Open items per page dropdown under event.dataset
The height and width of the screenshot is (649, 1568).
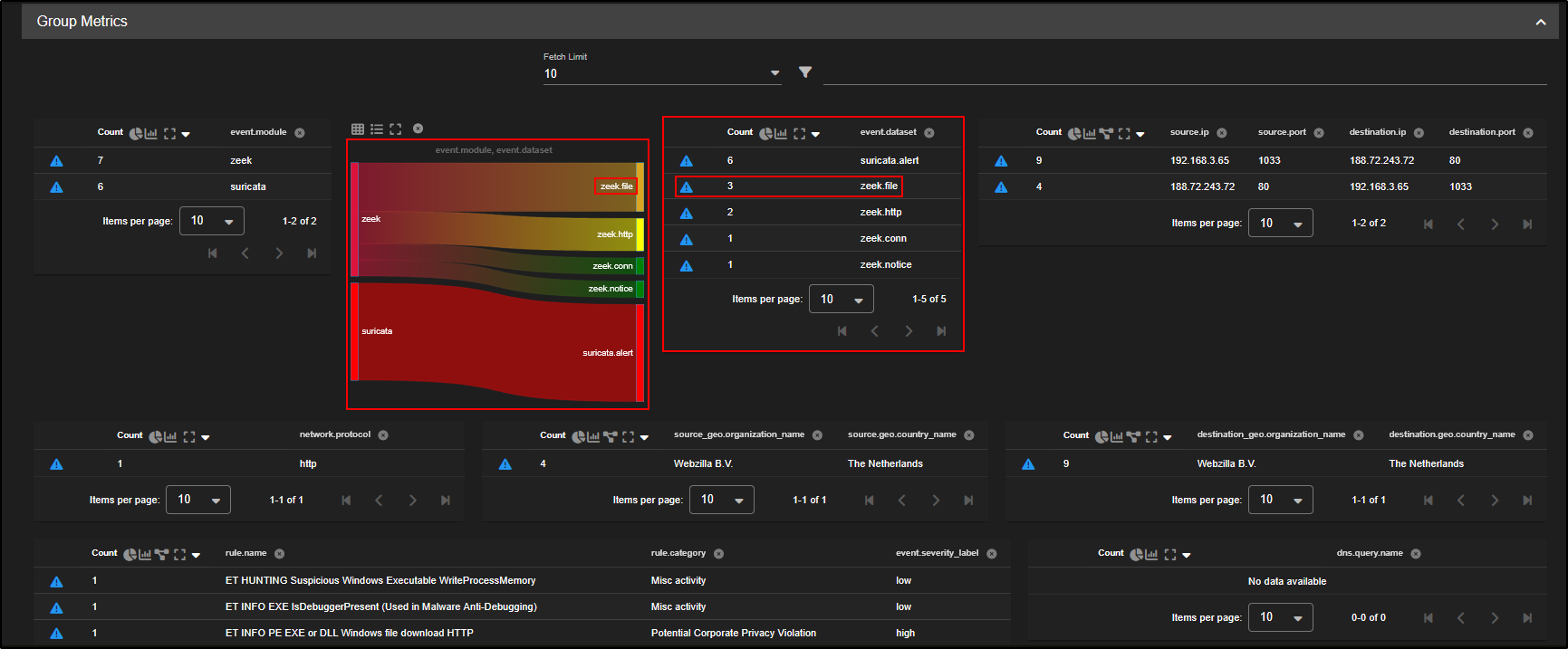tap(841, 299)
